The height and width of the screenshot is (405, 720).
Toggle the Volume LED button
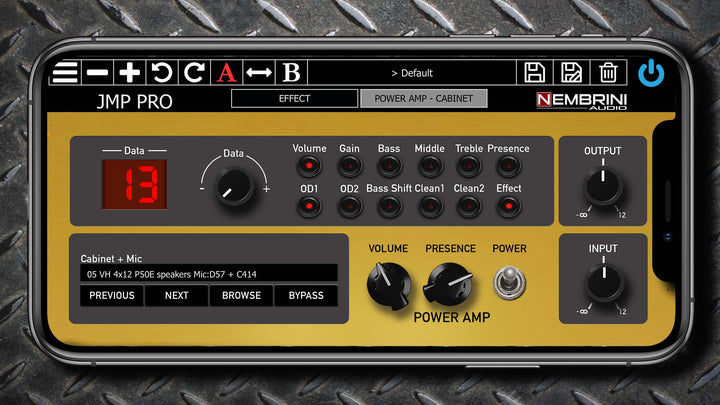pos(309,165)
